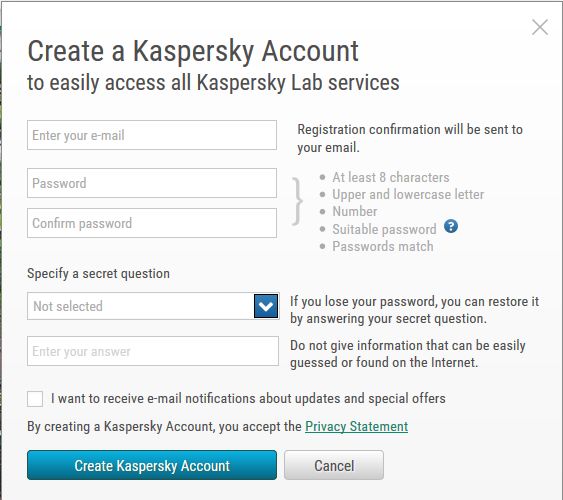Viewport: 563px width, 500px height.
Task: Open the Privacy Statement link
Action: (x=357, y=426)
